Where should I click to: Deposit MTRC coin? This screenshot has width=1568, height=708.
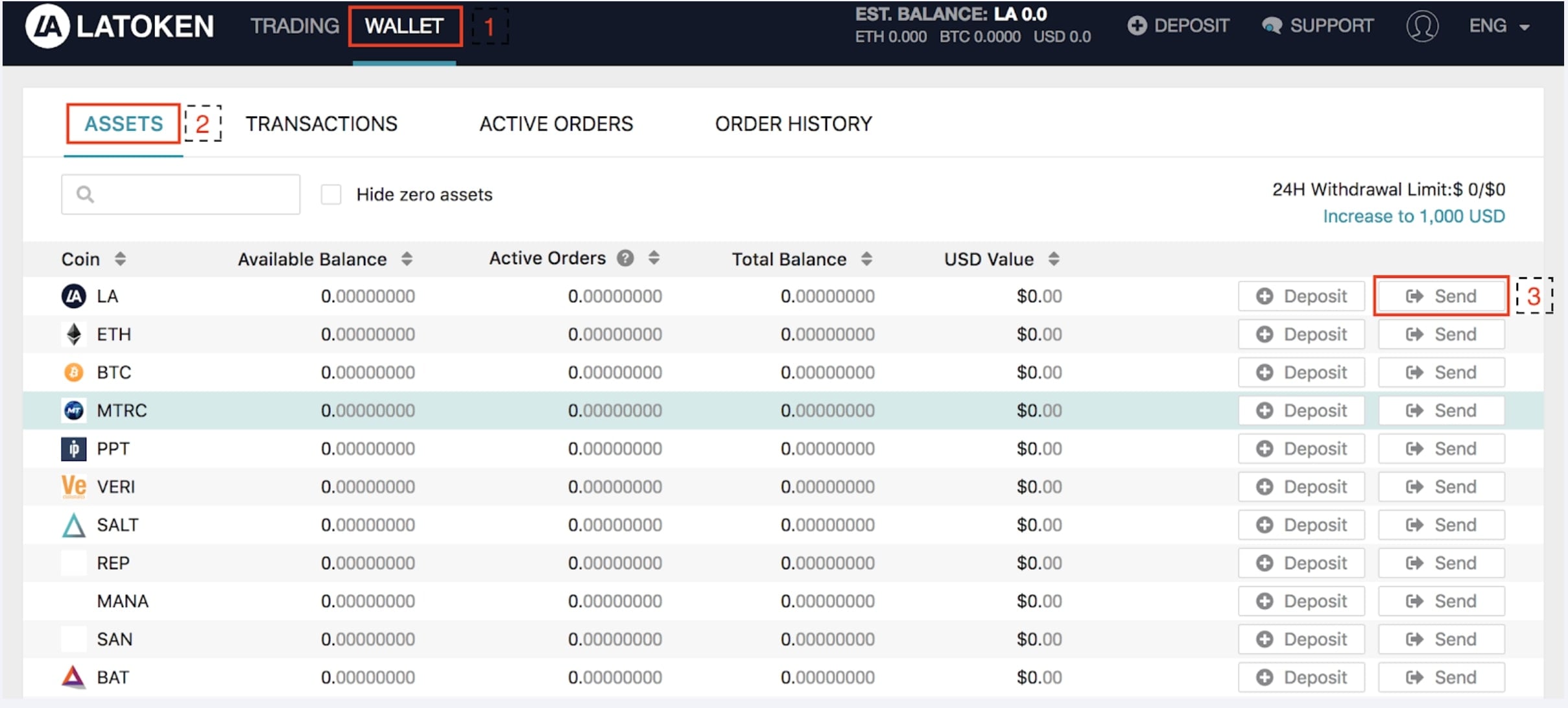pyautogui.click(x=1301, y=410)
